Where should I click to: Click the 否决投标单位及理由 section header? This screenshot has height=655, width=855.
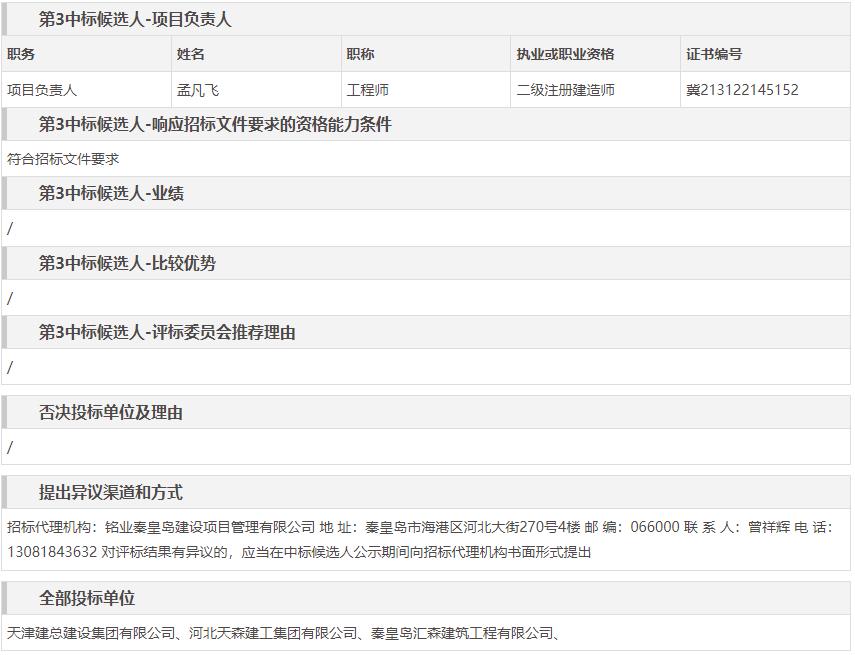[x=111, y=413]
